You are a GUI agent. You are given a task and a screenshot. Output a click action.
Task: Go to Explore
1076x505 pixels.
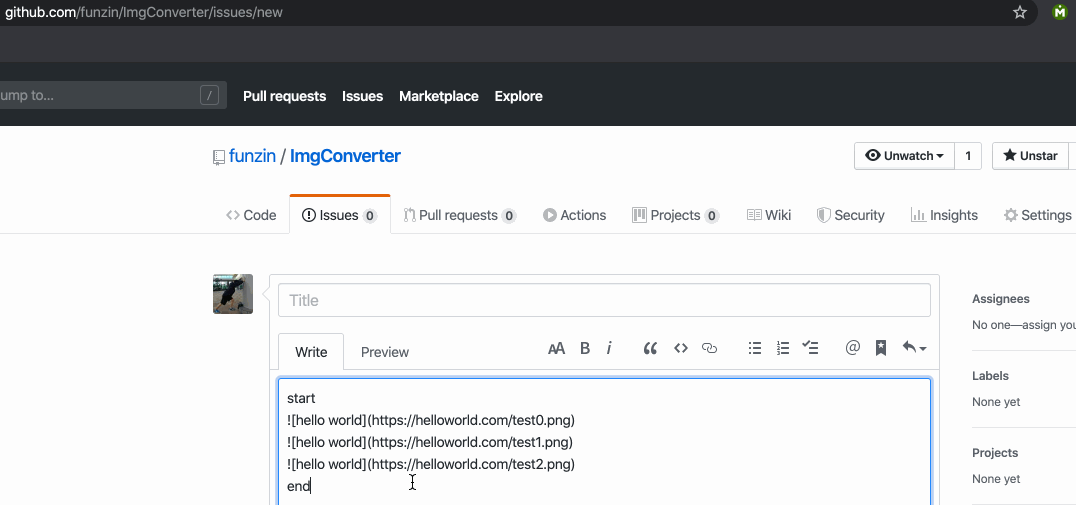click(518, 96)
